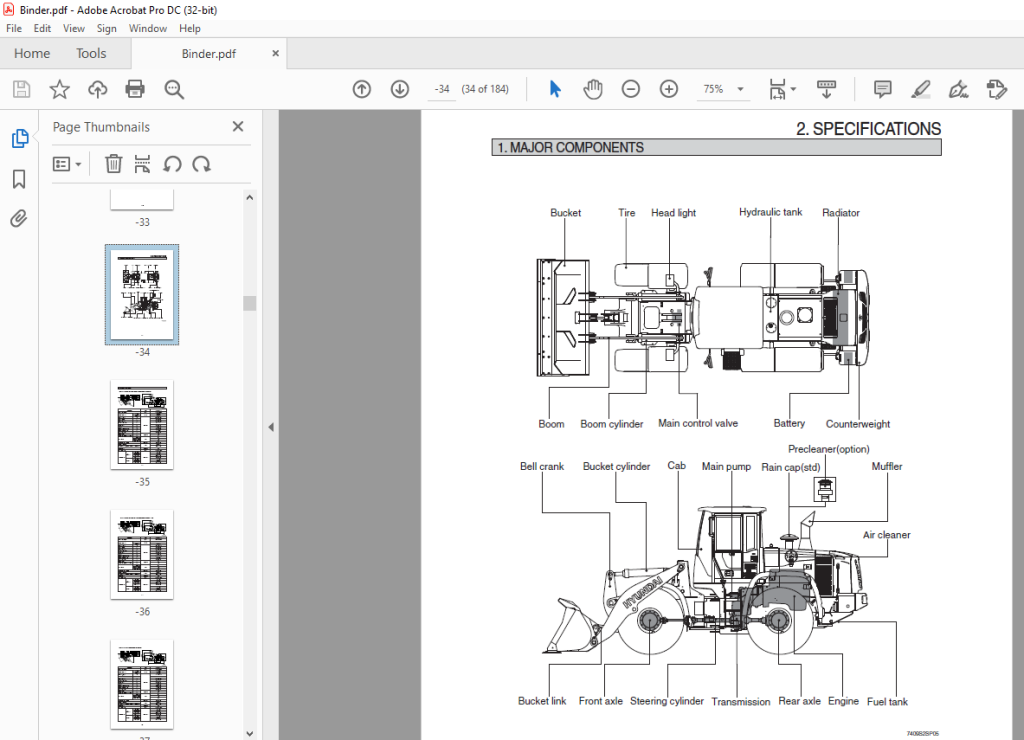
Task: Close the Page Thumbnails panel
Action: (238, 127)
